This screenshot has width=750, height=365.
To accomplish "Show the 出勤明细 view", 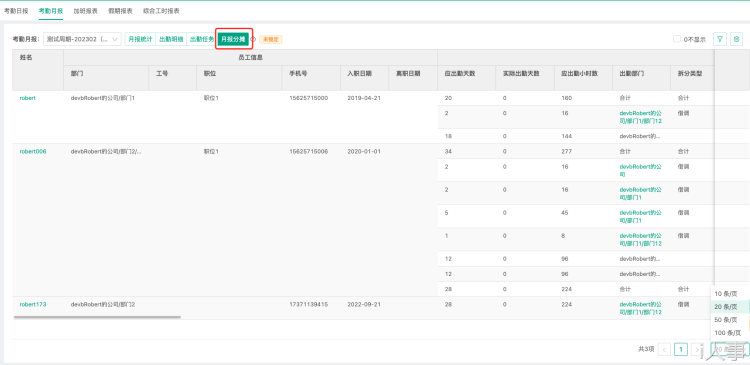I will [x=171, y=39].
